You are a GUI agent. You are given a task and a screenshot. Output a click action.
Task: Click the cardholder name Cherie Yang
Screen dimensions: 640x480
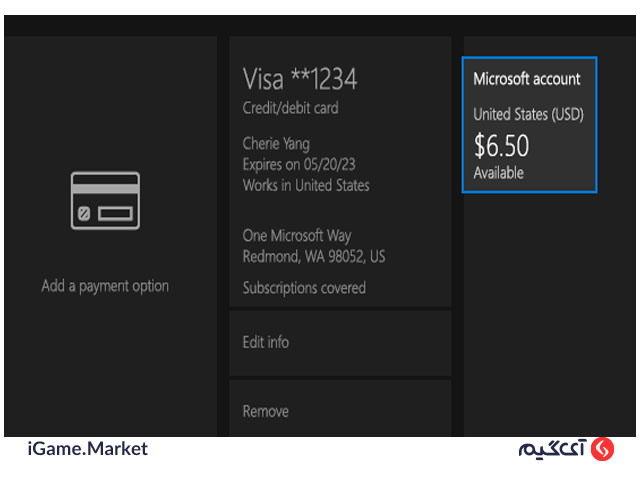(x=276, y=144)
